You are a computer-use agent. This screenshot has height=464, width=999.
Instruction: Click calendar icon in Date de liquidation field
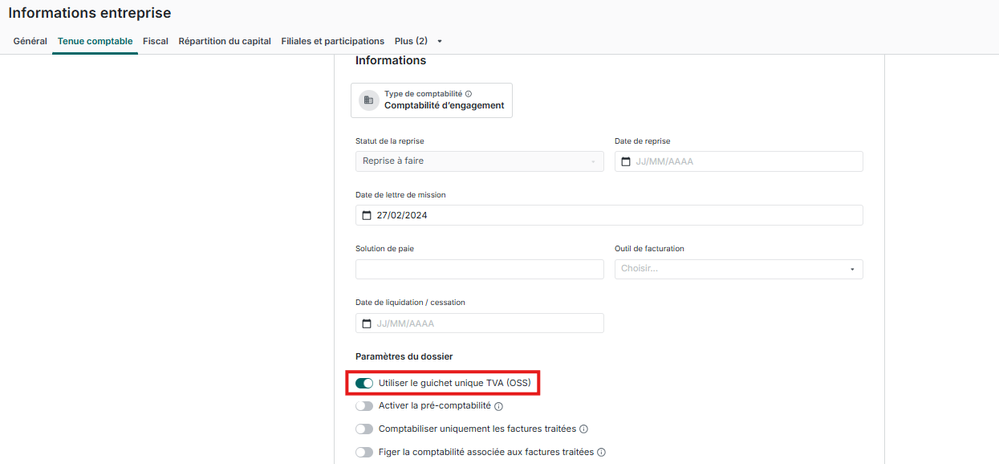click(x=366, y=324)
